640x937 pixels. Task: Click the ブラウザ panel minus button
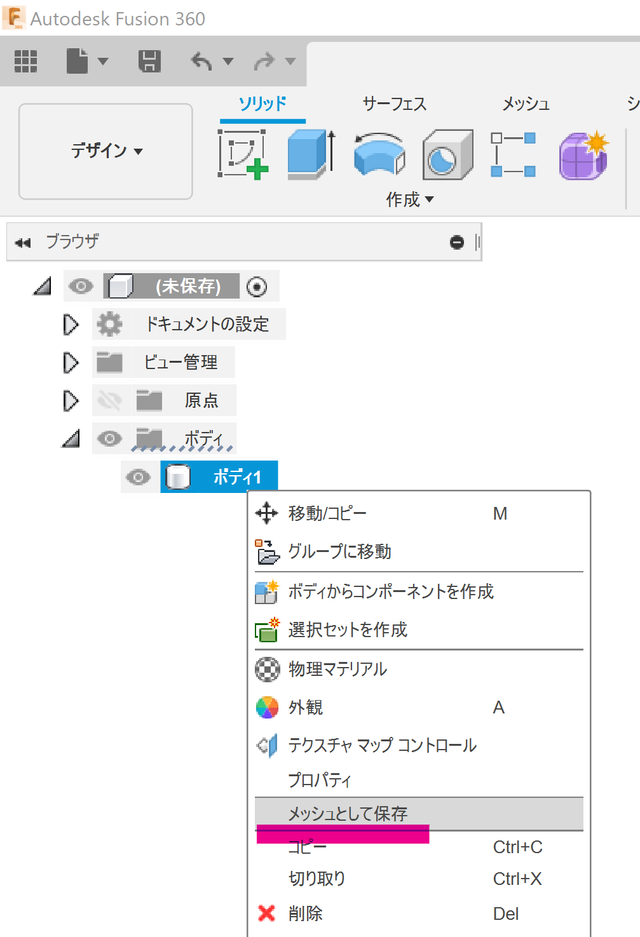pyautogui.click(x=457, y=242)
